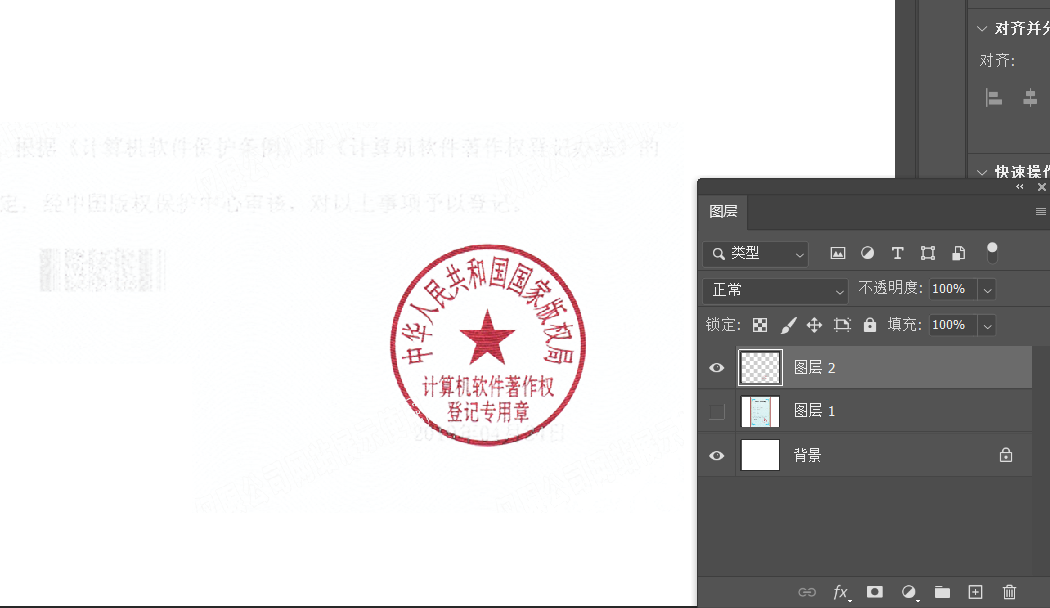Image resolution: width=1050 pixels, height=608 pixels.
Task: Create new fill or adjustment layer
Action: click(909, 592)
